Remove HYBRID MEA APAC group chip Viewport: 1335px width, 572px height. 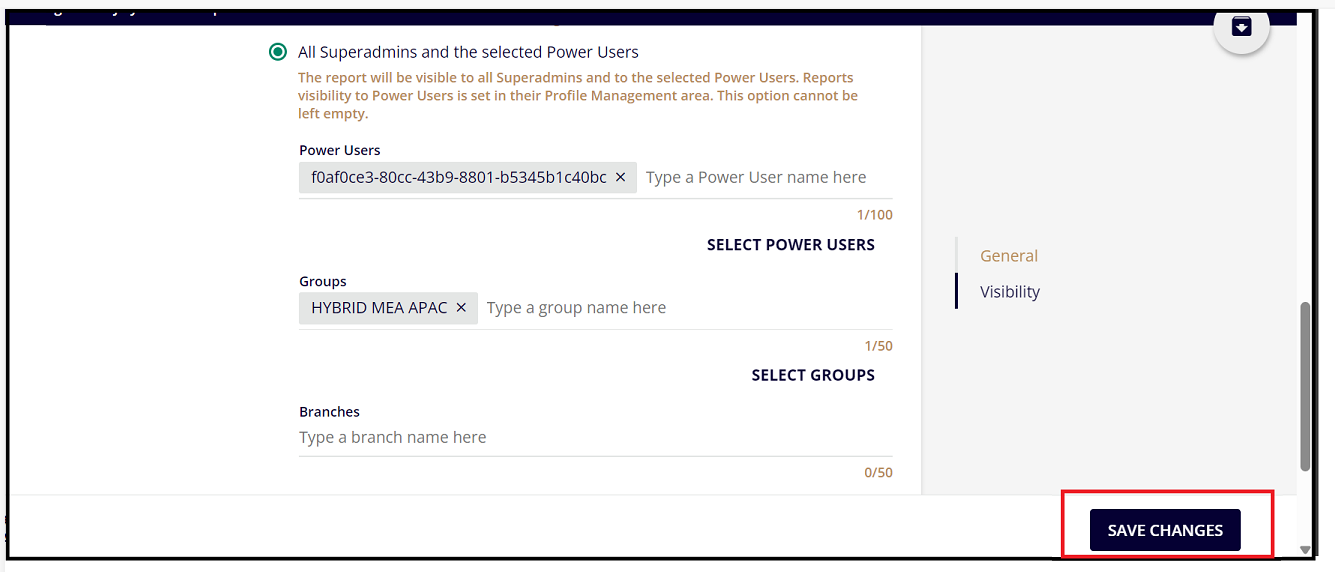coord(461,308)
